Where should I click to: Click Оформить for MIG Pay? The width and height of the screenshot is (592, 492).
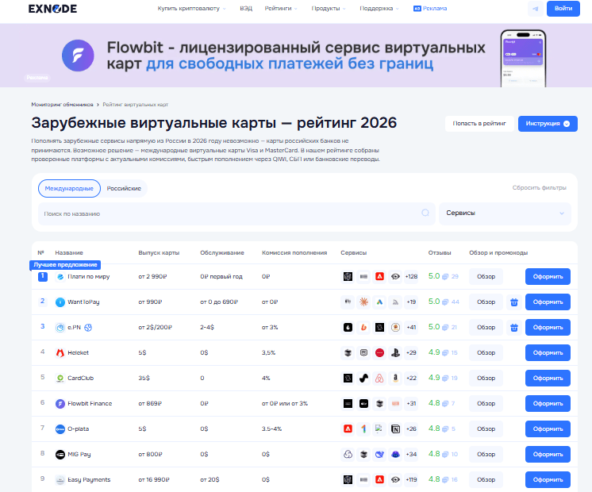coord(548,454)
